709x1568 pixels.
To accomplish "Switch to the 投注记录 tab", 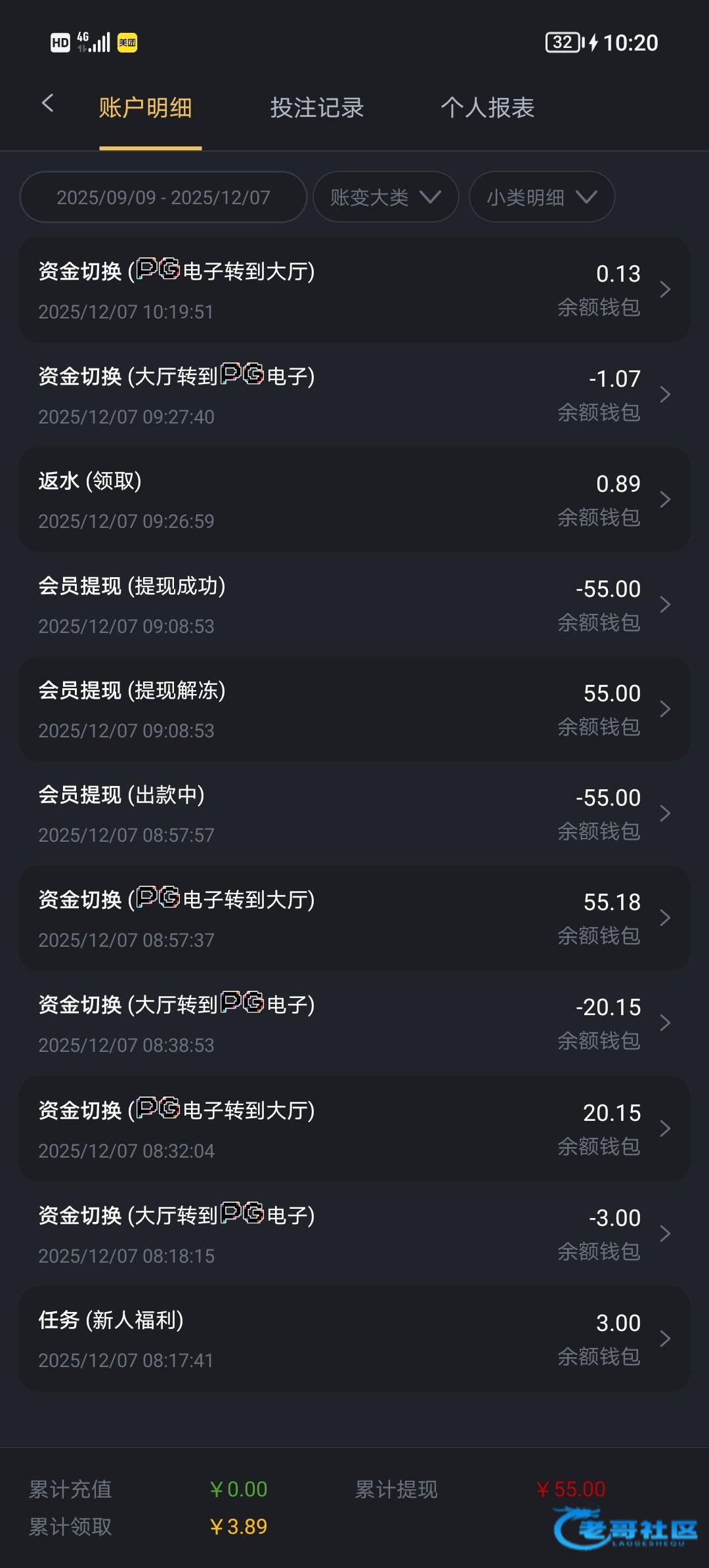I will (x=317, y=108).
